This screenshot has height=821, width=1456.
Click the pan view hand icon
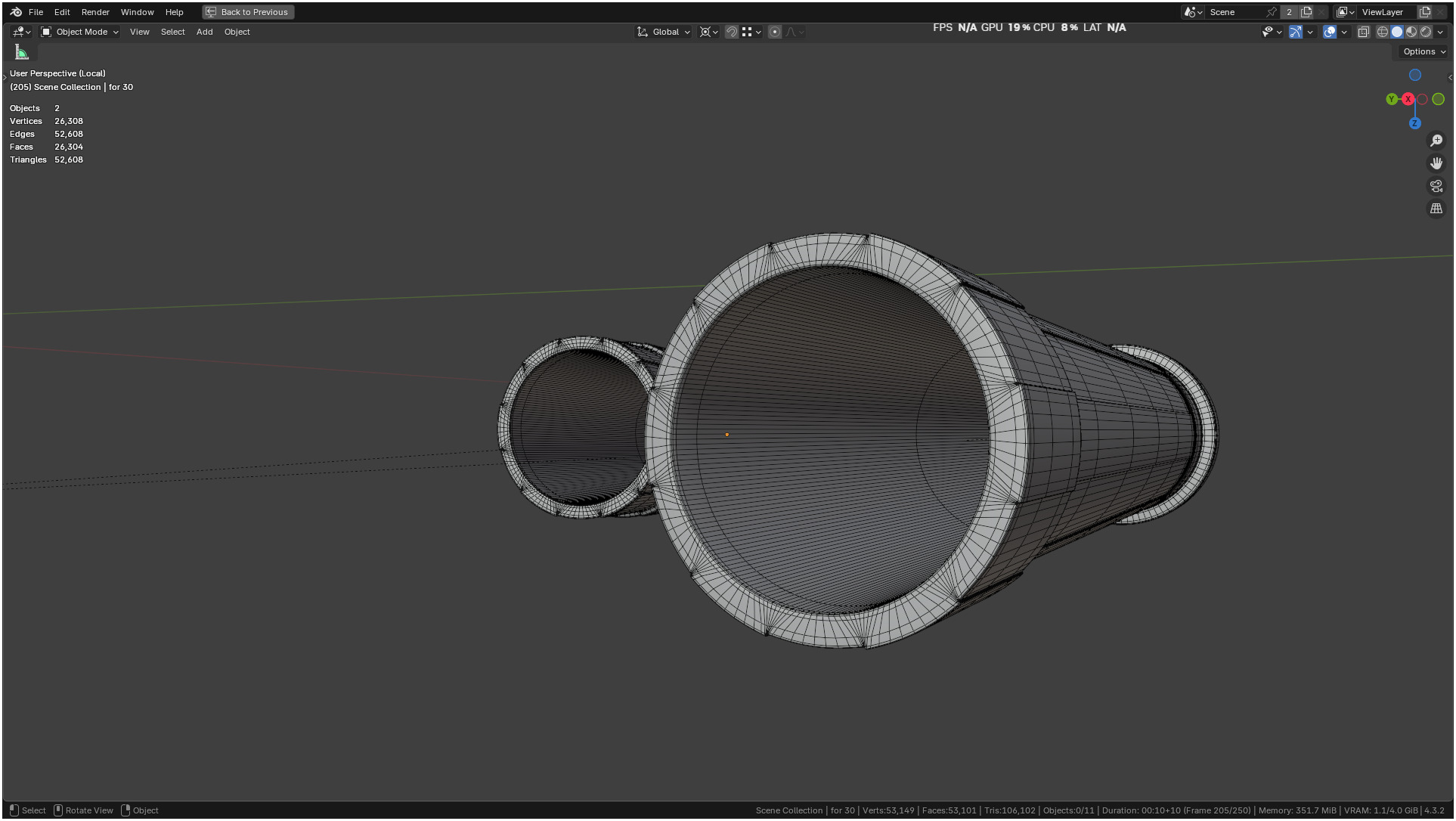click(1436, 163)
